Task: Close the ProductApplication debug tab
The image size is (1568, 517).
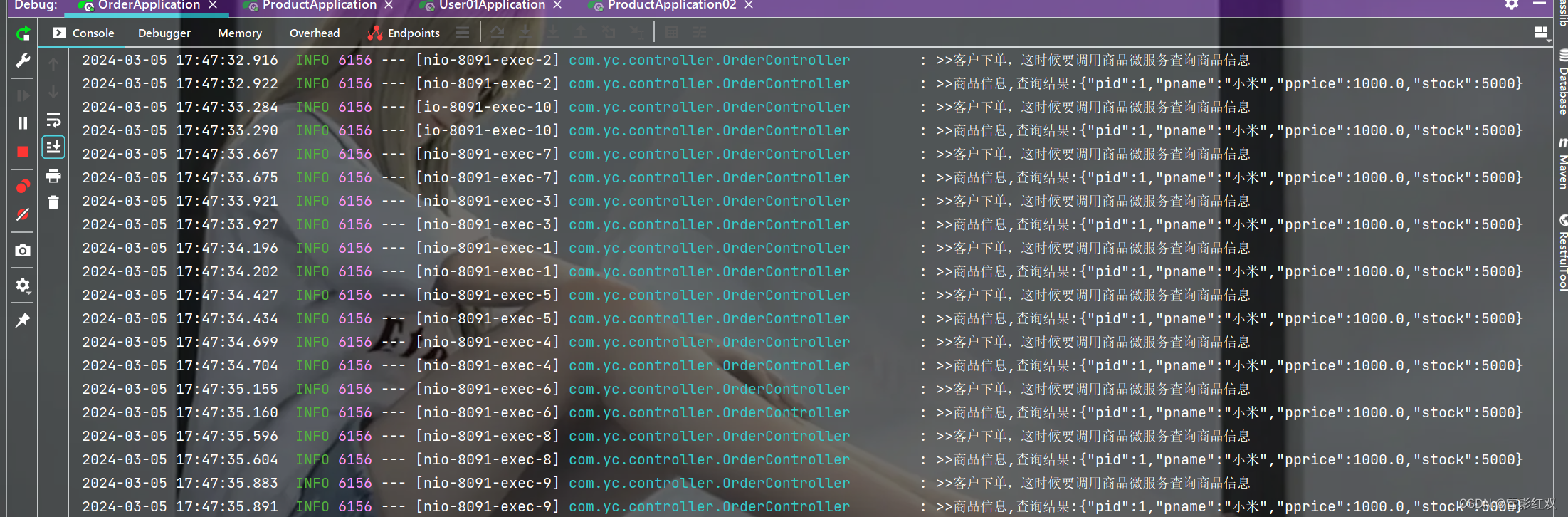Action: click(x=389, y=5)
